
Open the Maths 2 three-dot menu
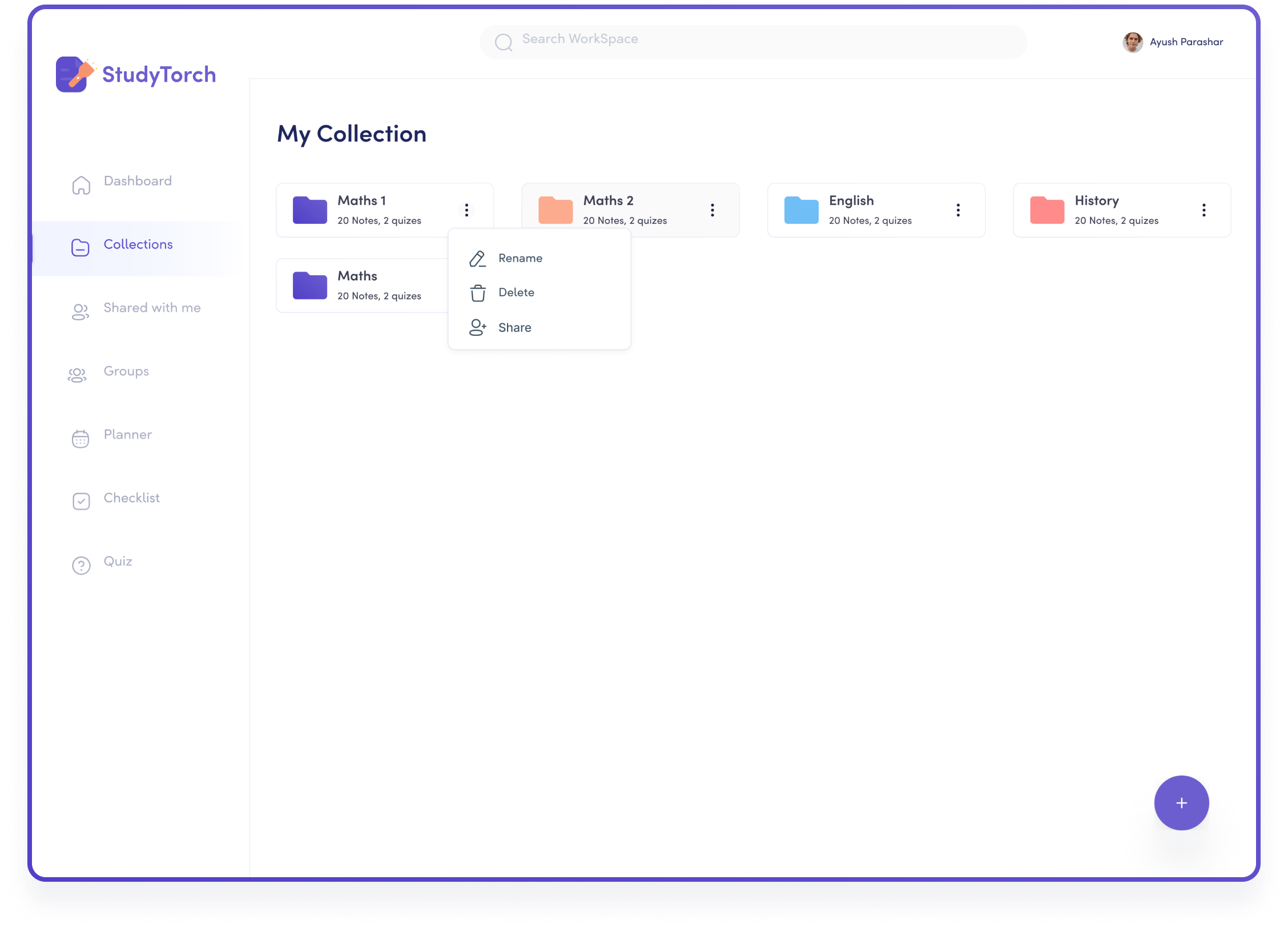click(x=713, y=210)
